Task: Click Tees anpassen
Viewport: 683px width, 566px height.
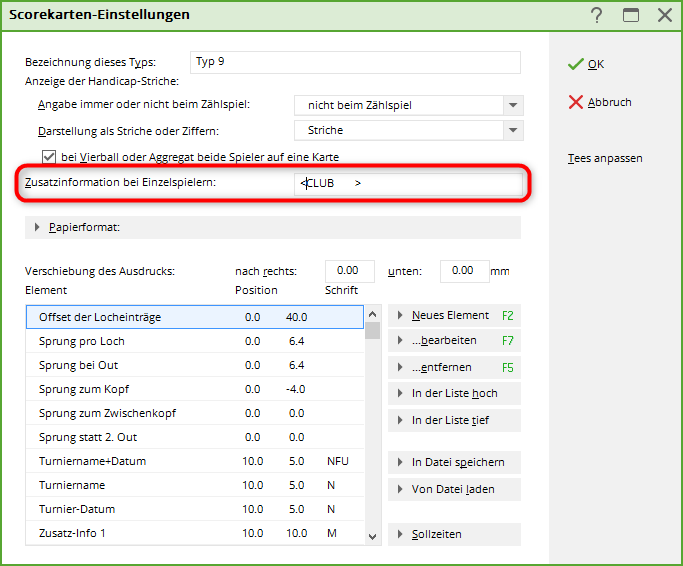Action: tap(604, 158)
